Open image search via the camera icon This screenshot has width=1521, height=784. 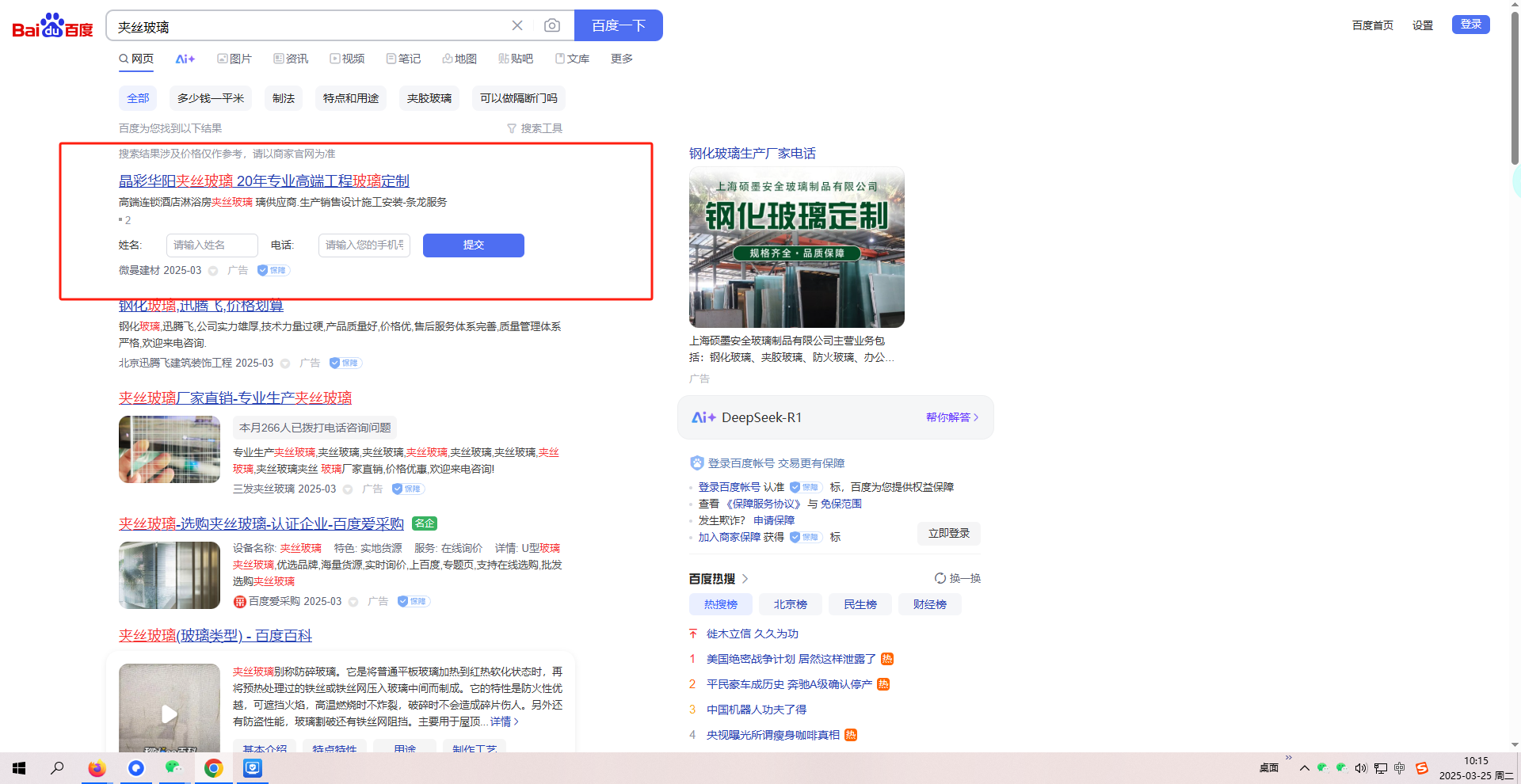coord(552,25)
